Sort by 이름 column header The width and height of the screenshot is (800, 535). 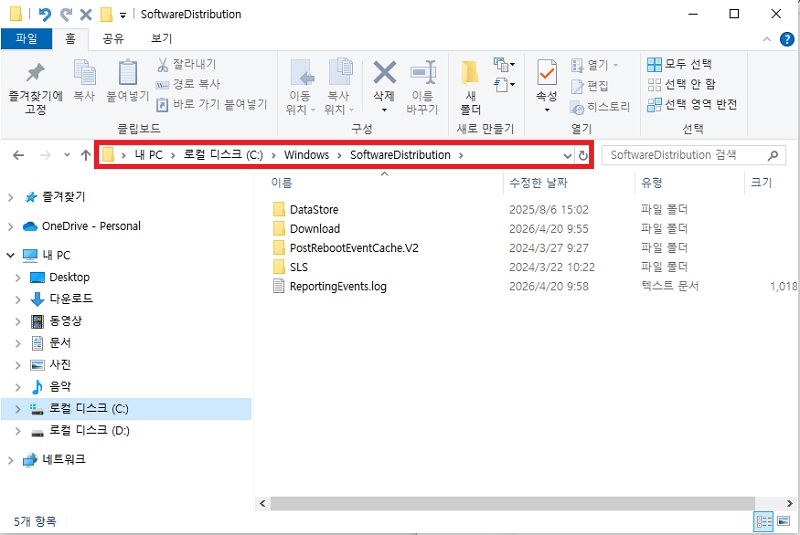[x=281, y=183]
